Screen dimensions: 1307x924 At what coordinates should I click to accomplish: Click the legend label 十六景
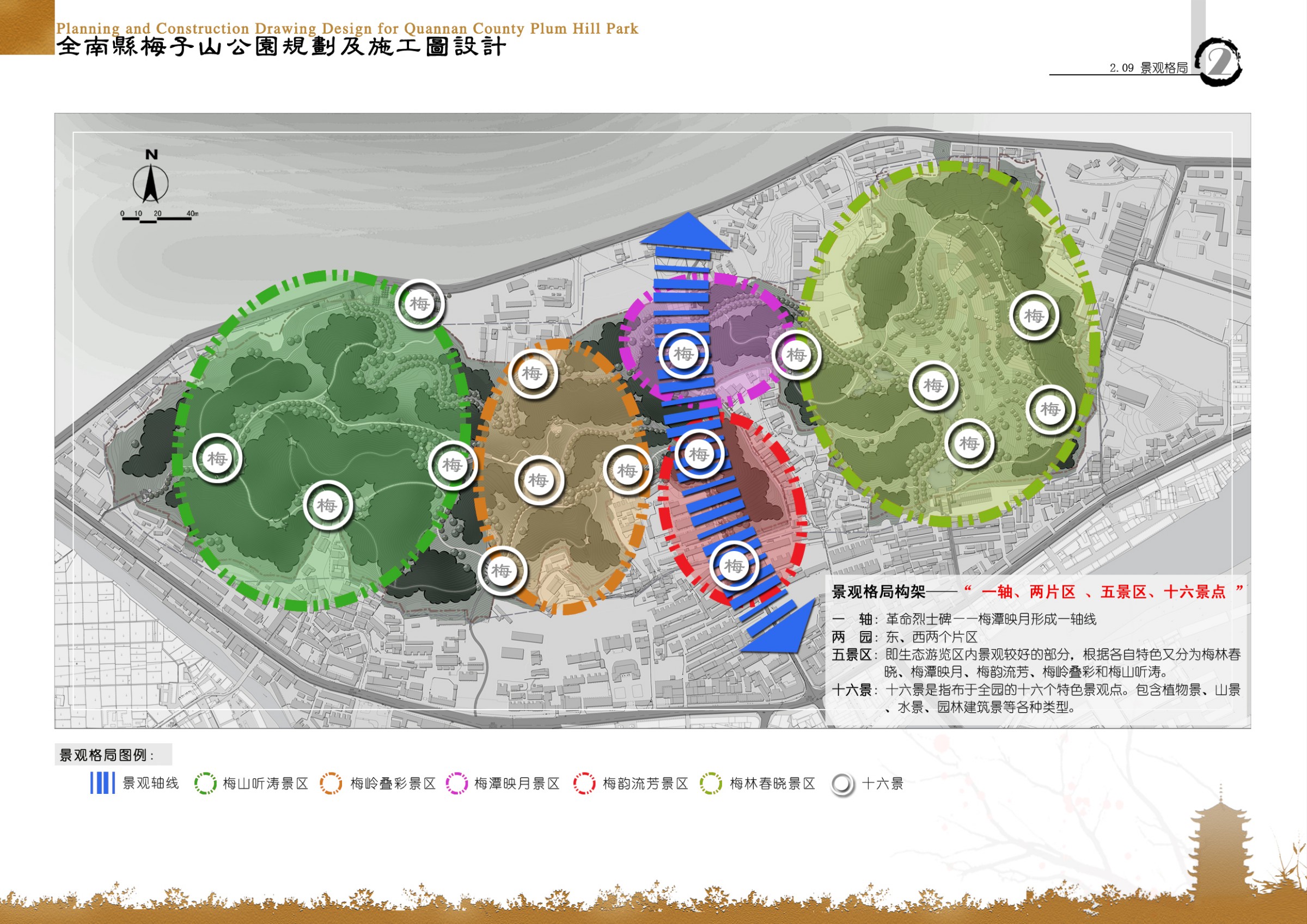(x=883, y=784)
